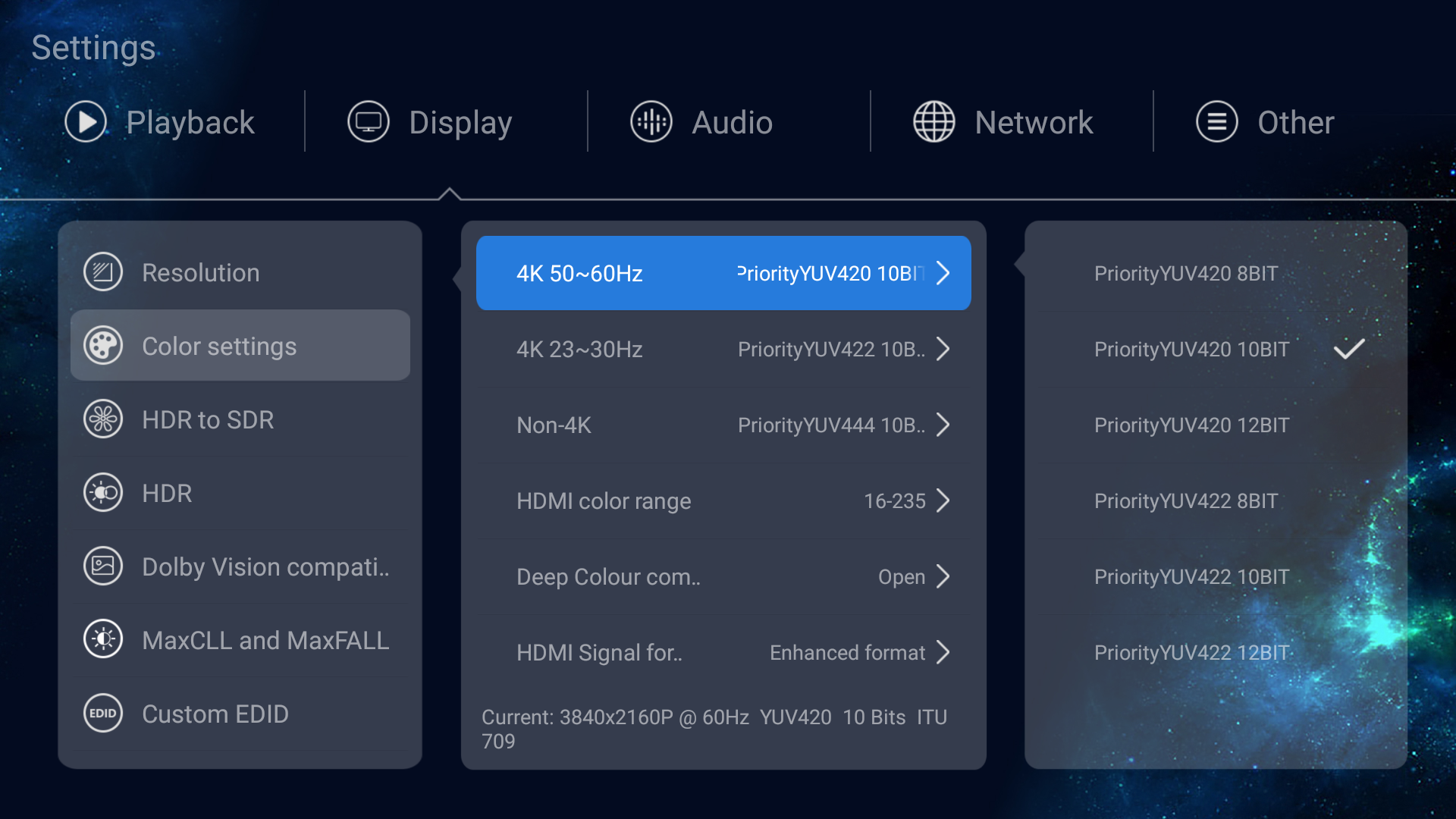Click the Settings page title
Screen dimensions: 1456x819
[x=93, y=48]
